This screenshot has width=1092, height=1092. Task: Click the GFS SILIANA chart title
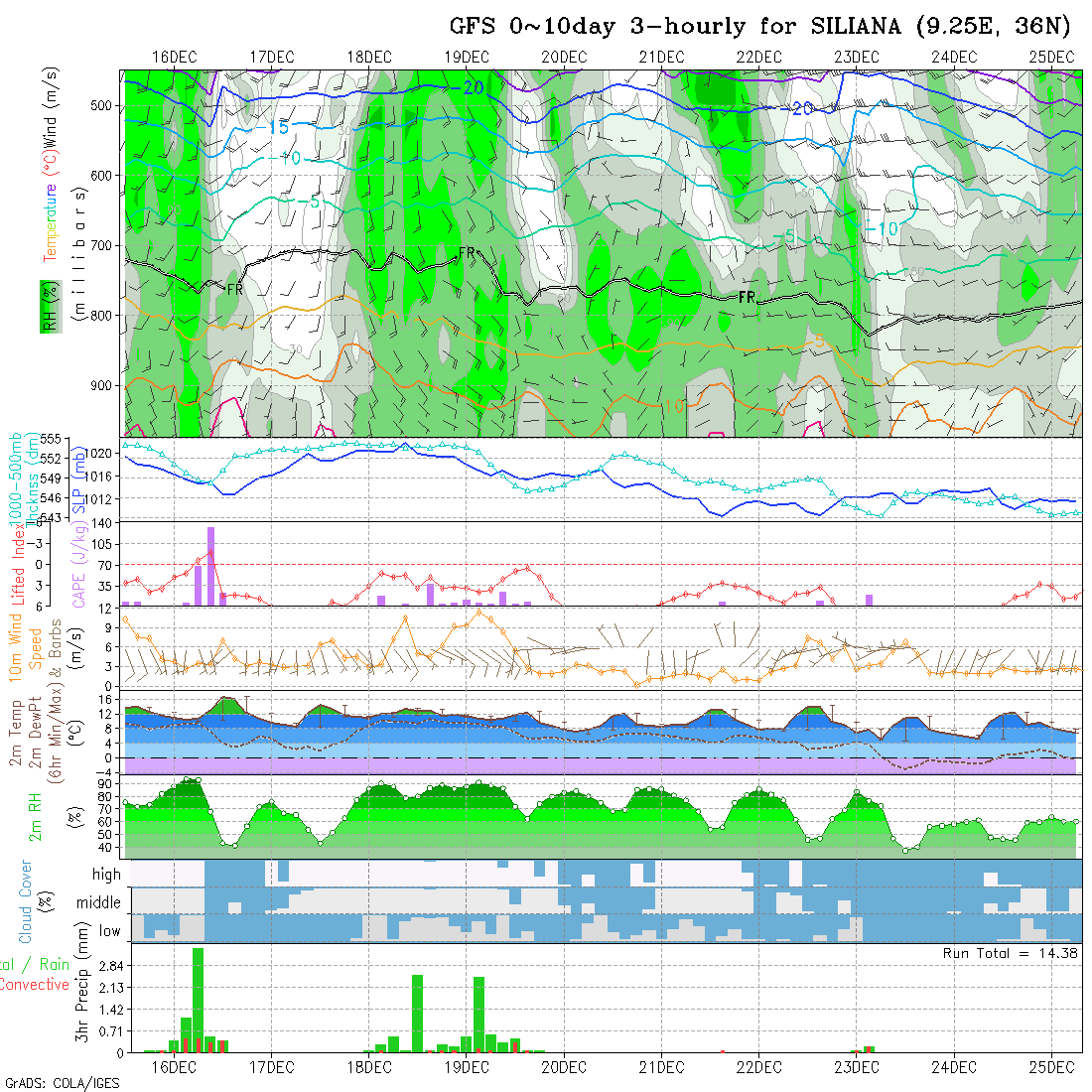(x=759, y=26)
